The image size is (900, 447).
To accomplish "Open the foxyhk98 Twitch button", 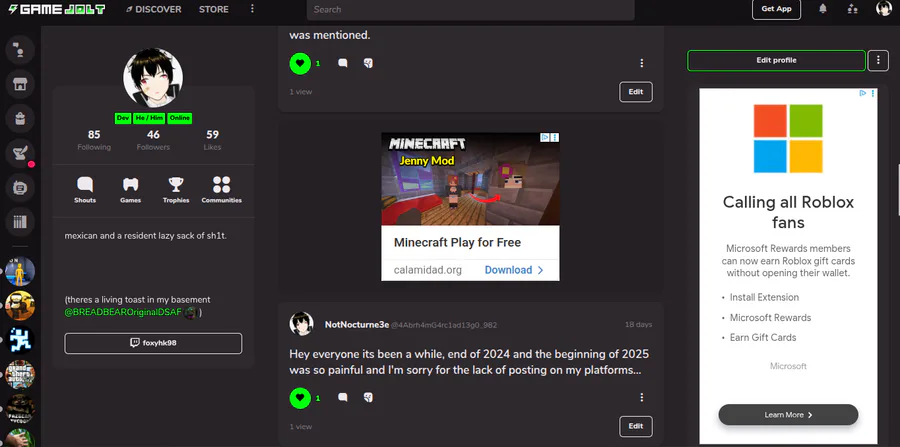I will 153,343.
